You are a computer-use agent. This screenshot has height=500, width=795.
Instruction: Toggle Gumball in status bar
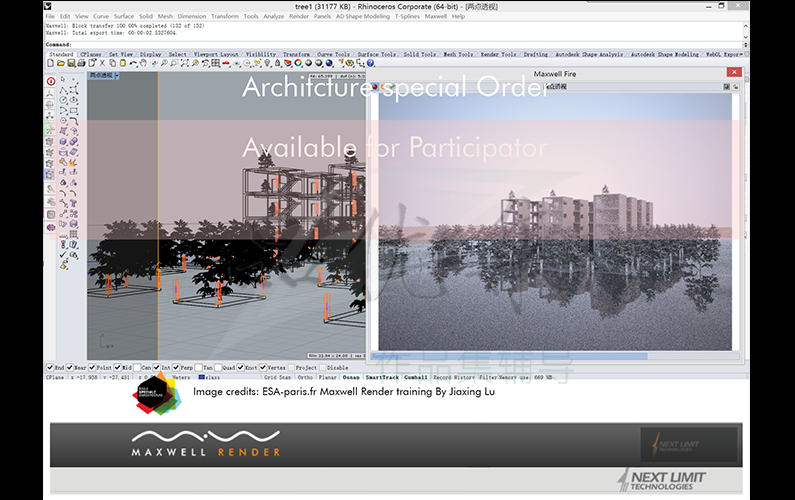pos(416,377)
